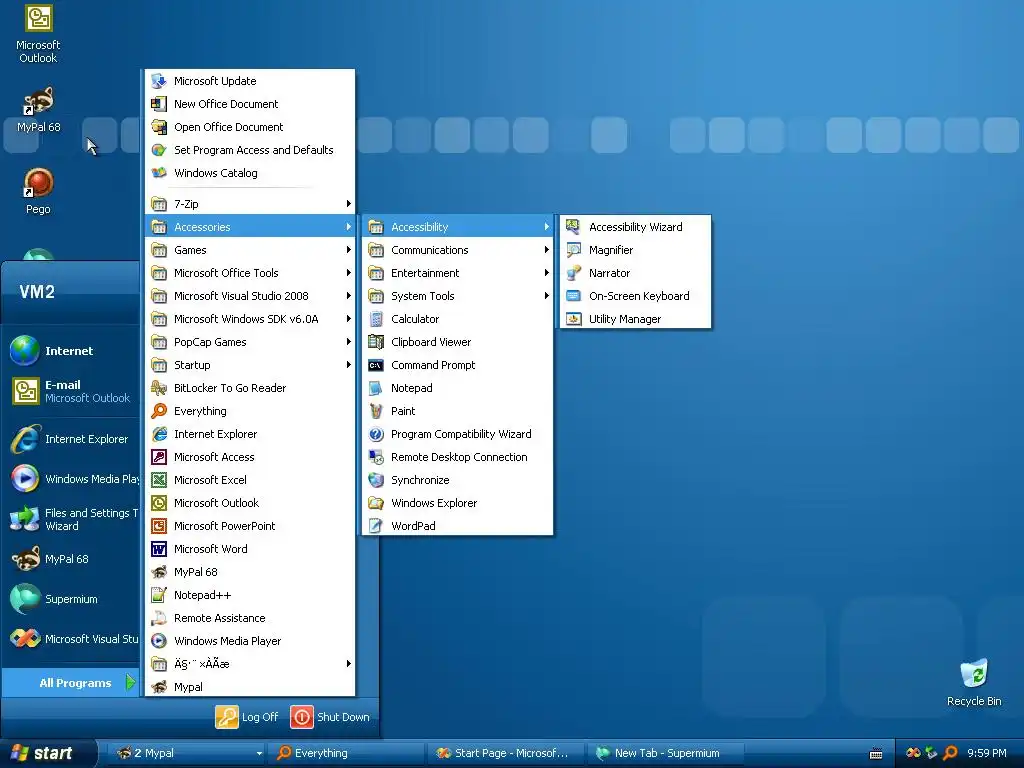Click the bottom Mypal entry in programs list
1024x768 pixels.
[x=249, y=687]
